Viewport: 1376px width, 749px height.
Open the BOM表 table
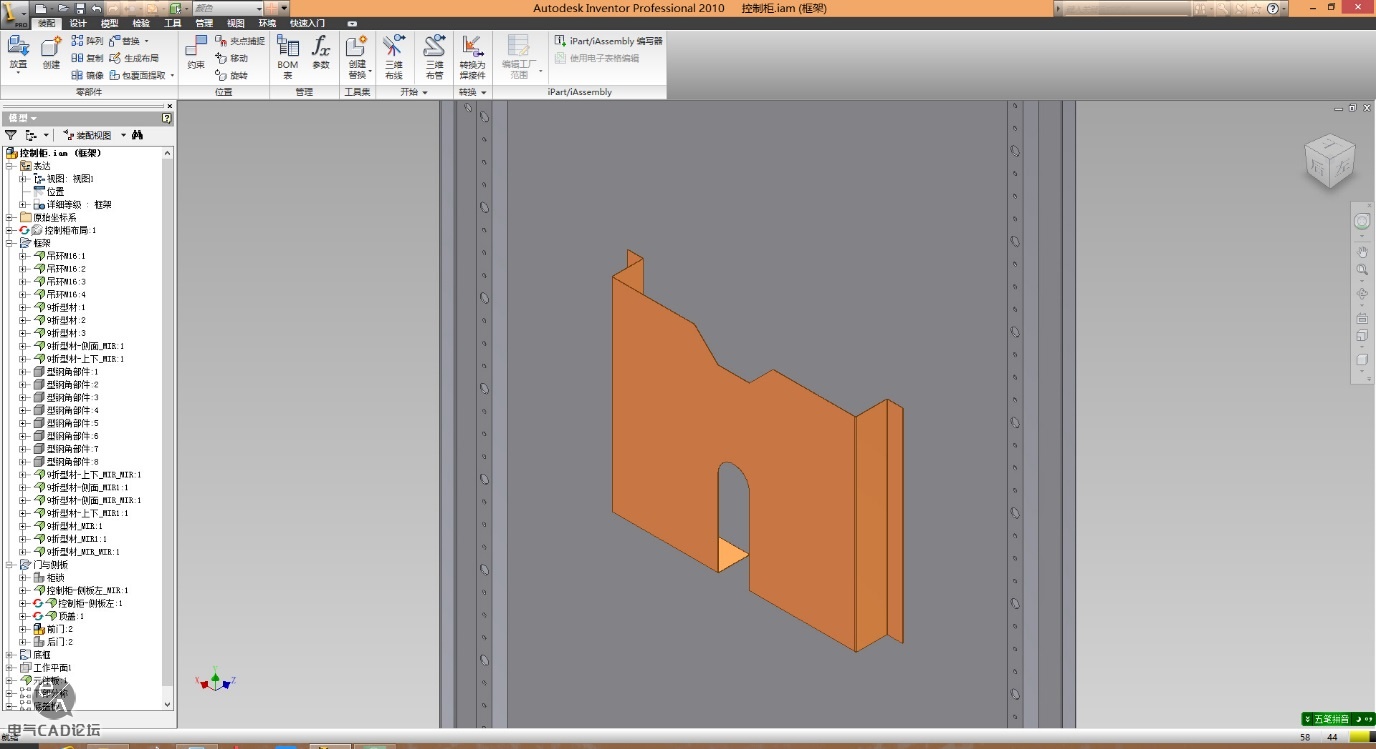tap(288, 57)
